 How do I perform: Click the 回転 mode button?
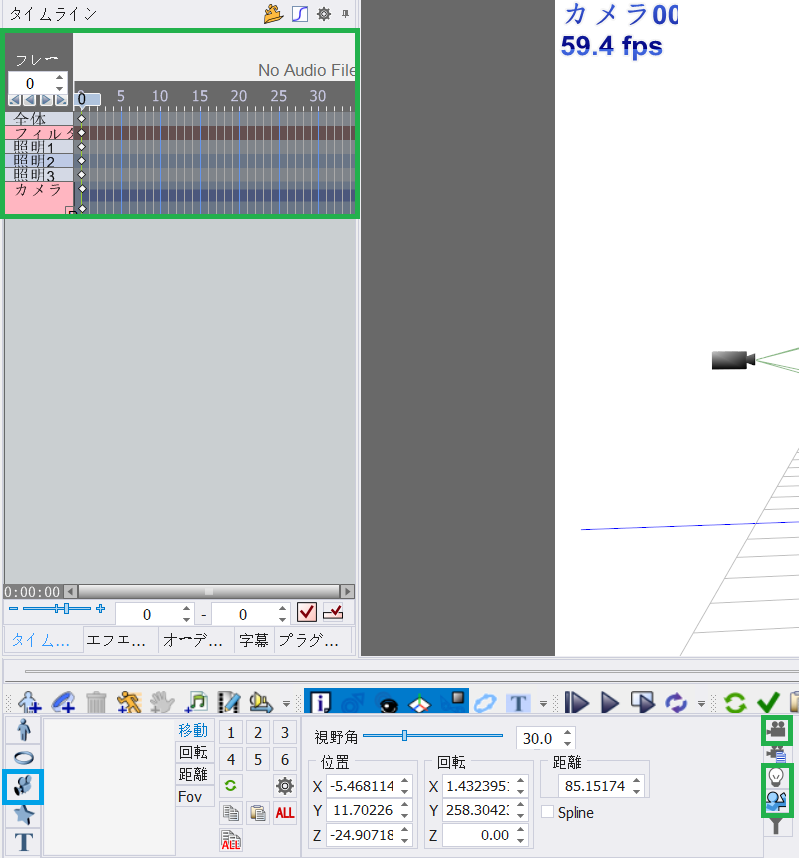point(194,752)
